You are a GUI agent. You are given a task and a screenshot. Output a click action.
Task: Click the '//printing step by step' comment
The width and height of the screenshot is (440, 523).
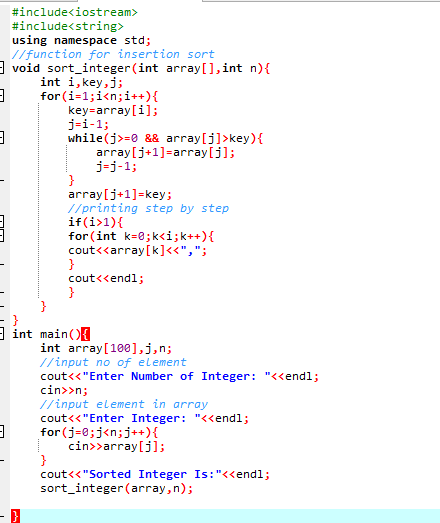[148, 208]
